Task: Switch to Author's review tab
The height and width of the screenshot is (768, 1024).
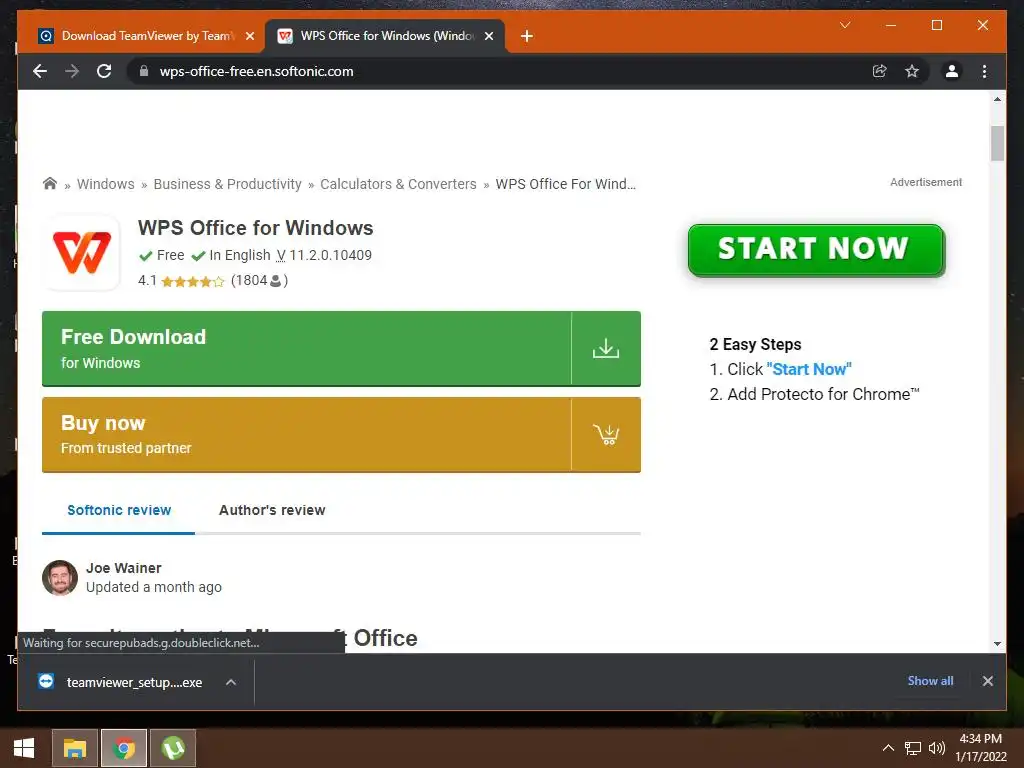Action: pos(272,510)
